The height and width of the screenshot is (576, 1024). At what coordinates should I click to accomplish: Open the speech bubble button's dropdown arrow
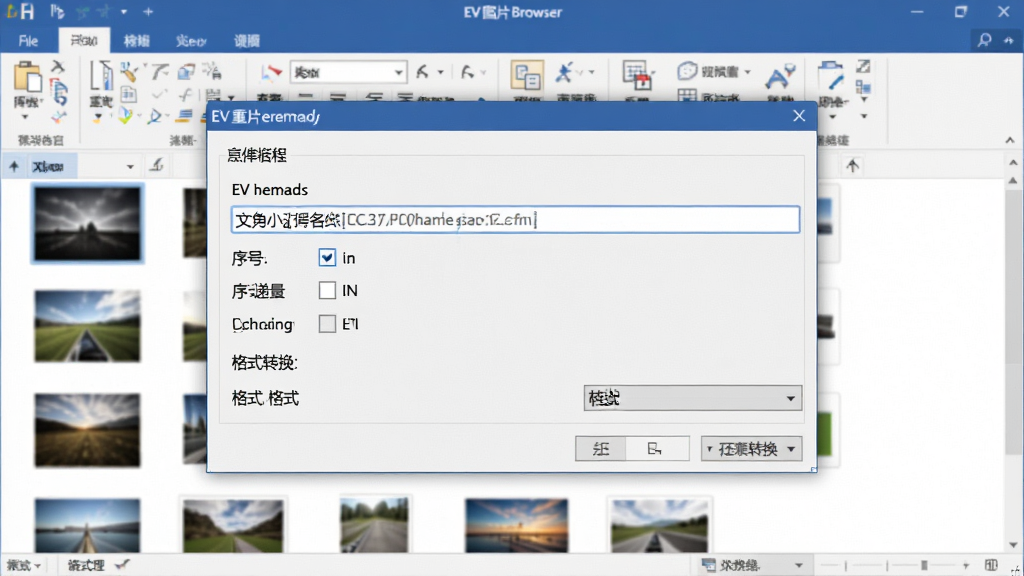pyautogui.click(x=748, y=71)
